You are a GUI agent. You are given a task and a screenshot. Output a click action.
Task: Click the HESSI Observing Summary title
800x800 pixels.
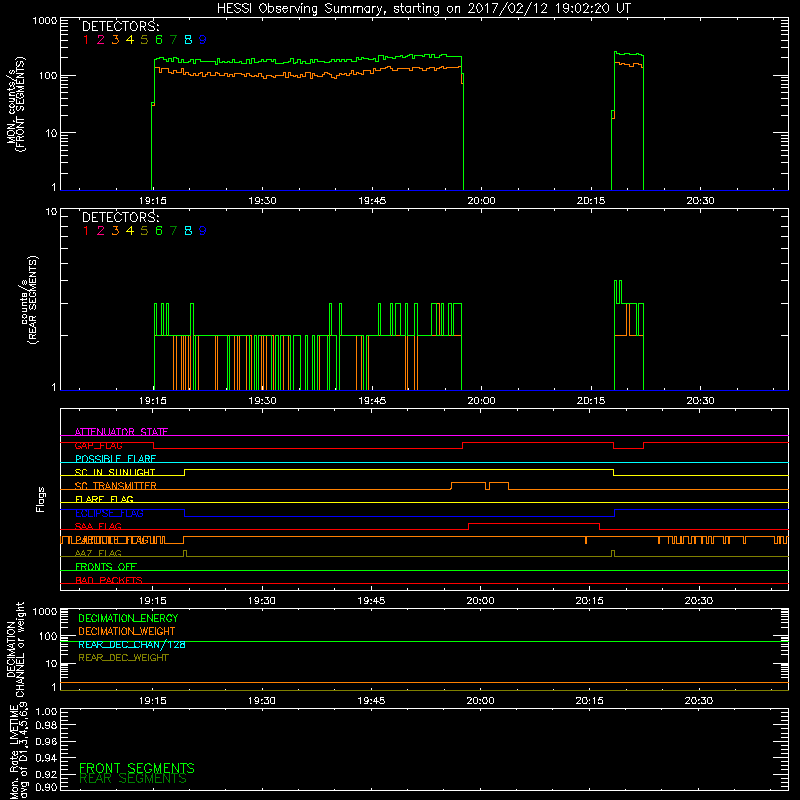(x=424, y=9)
